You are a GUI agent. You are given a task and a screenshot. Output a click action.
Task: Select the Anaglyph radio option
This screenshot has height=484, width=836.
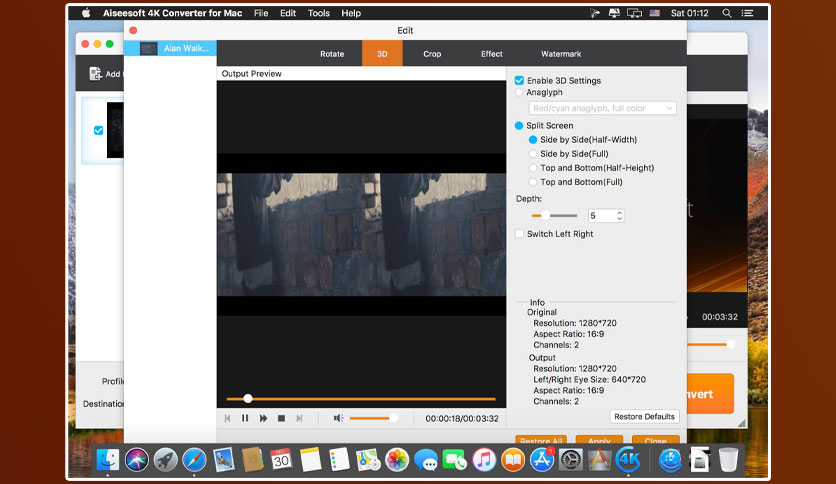pos(519,92)
